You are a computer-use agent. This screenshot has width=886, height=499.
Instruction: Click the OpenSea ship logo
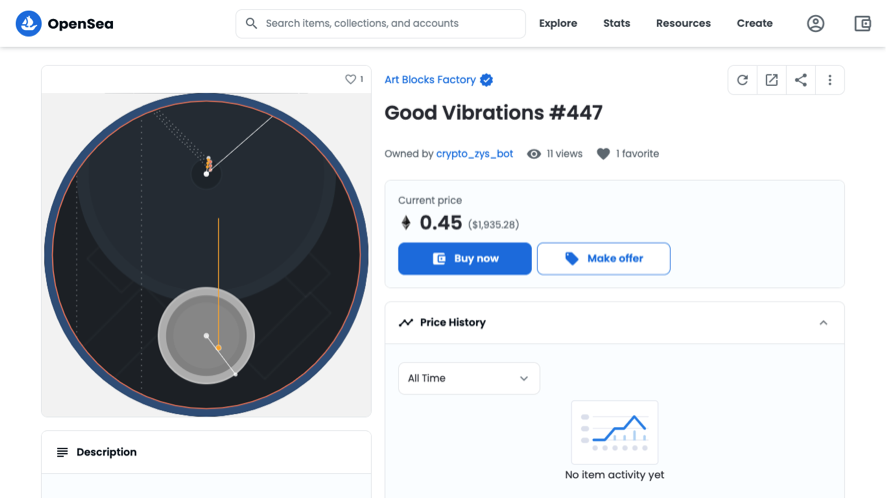point(28,24)
